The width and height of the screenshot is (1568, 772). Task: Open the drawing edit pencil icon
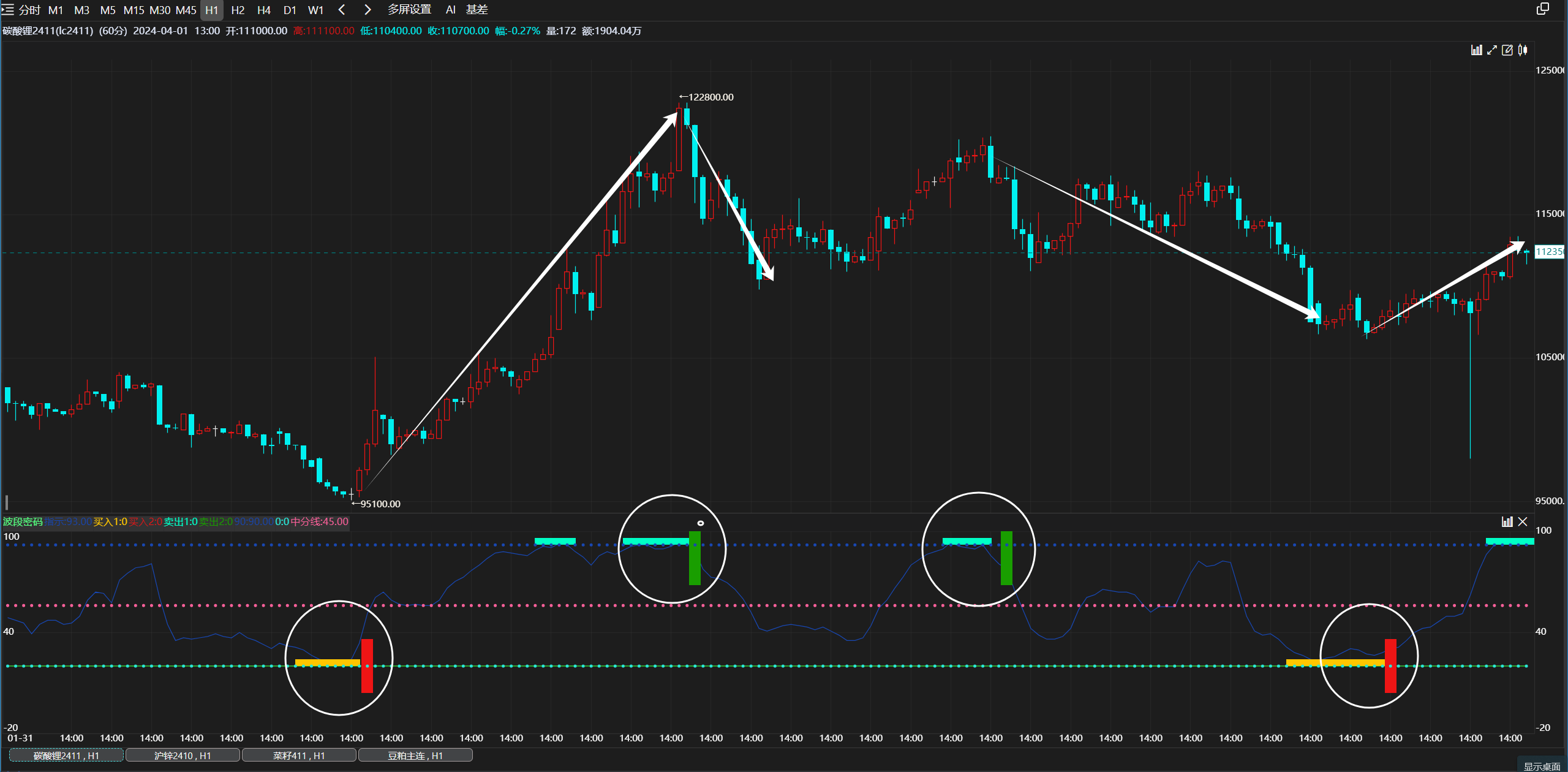point(1507,50)
